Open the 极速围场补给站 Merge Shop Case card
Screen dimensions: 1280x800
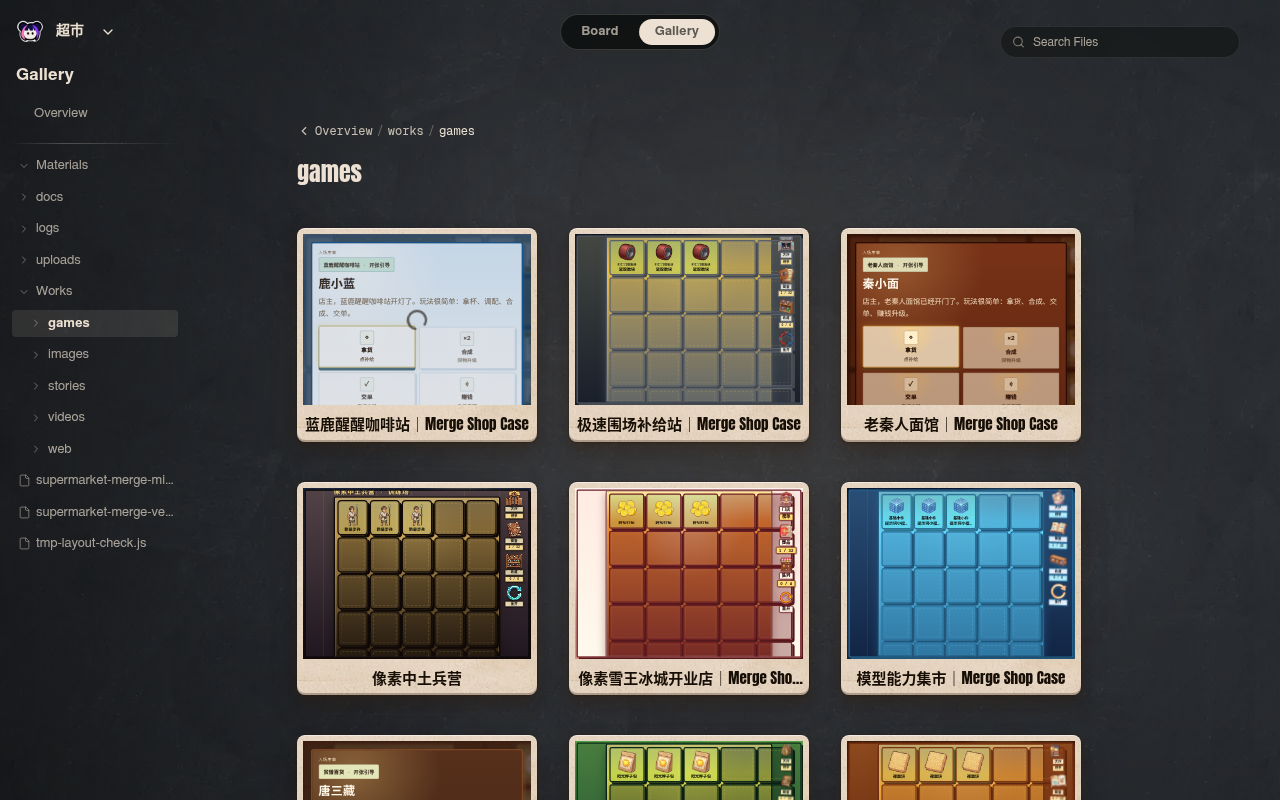coord(689,335)
